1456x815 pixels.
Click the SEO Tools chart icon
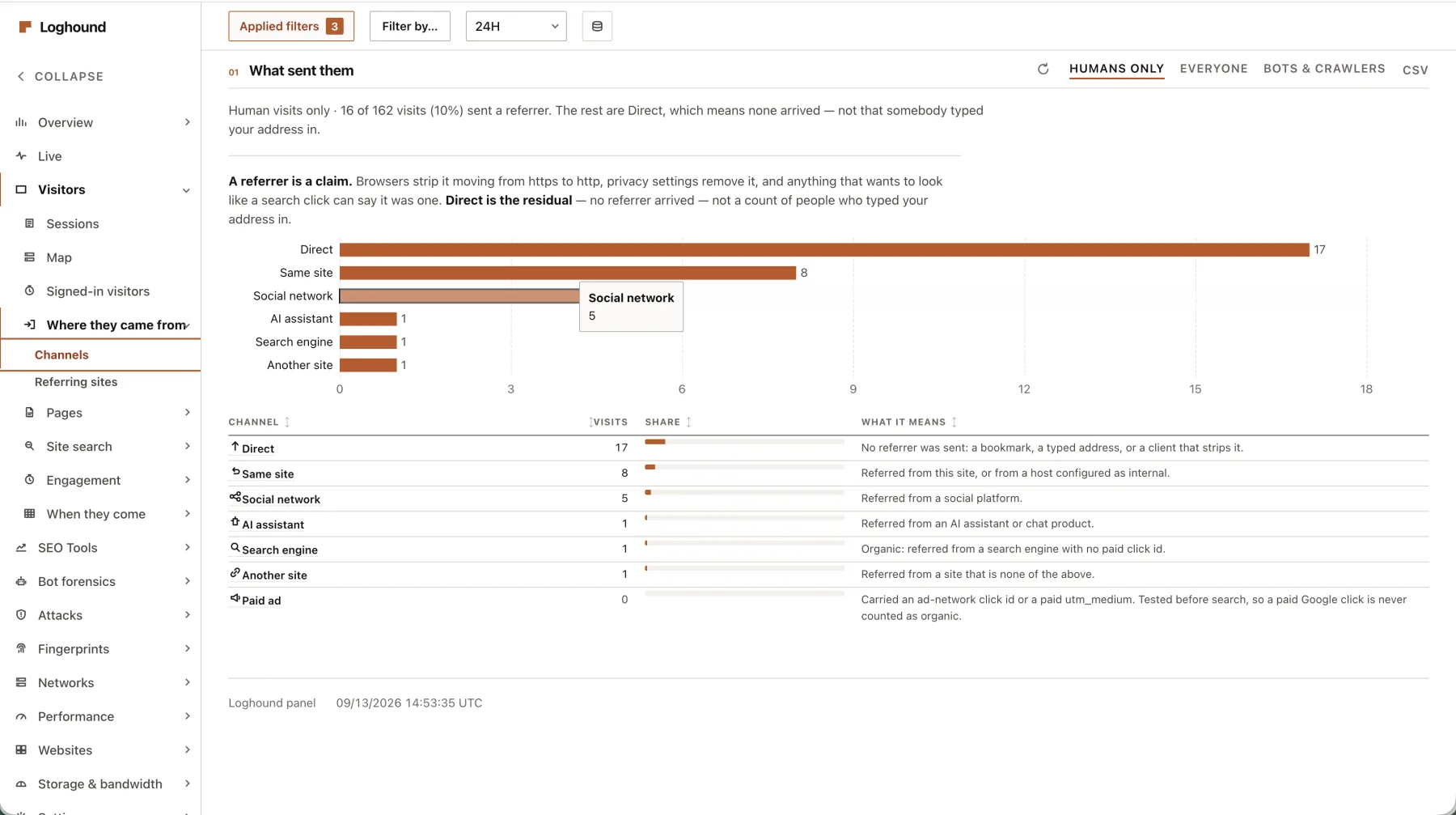point(21,547)
